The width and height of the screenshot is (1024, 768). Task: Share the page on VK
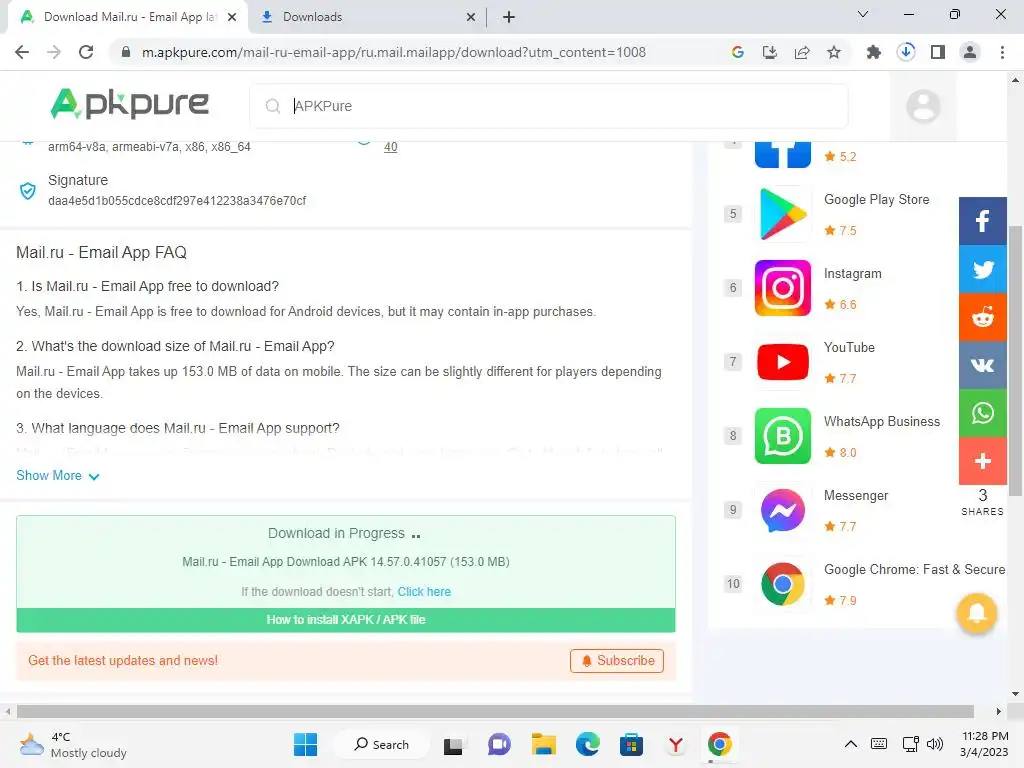(x=982, y=365)
